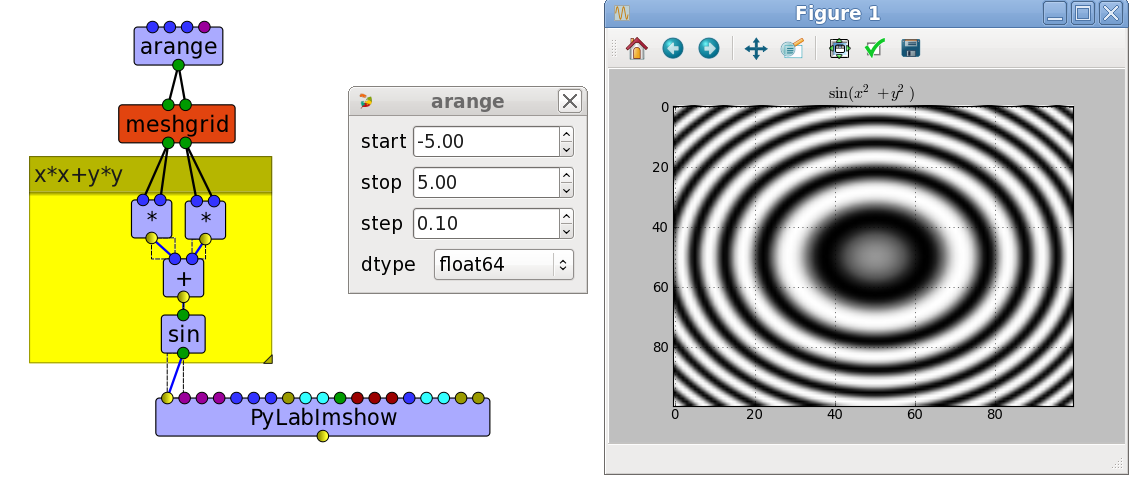Go forward to next view
Screen dimensions: 1136x481
(x=709, y=49)
